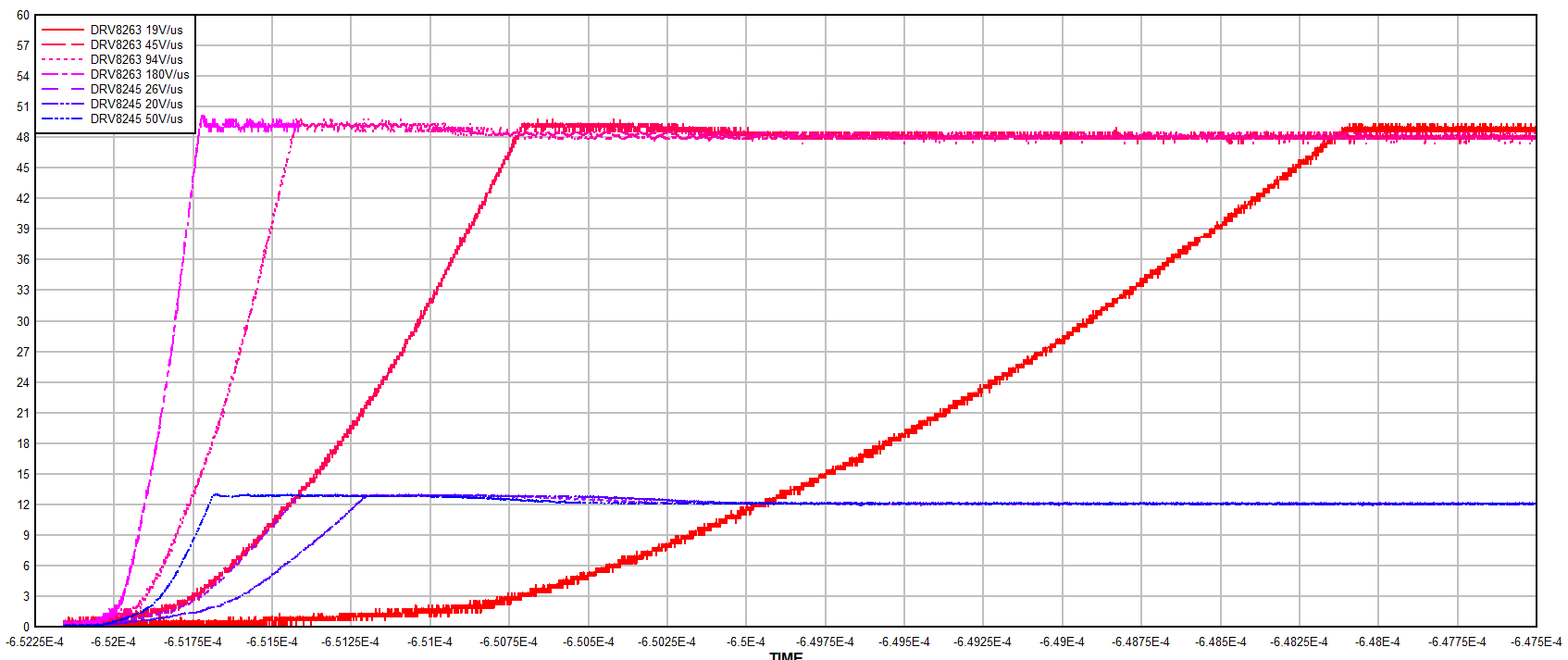Click the magenta curve's overshoot peak near 50V
This screenshot has width=1568, height=660.
point(203,118)
